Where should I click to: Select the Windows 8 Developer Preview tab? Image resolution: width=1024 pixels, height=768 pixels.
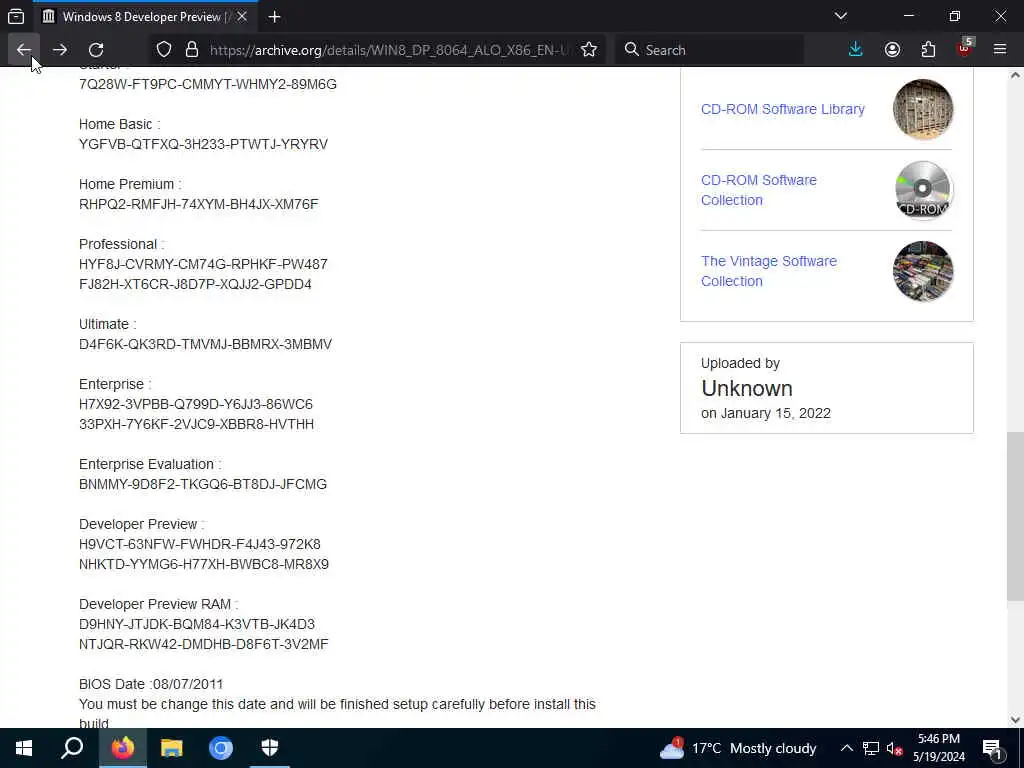click(145, 16)
